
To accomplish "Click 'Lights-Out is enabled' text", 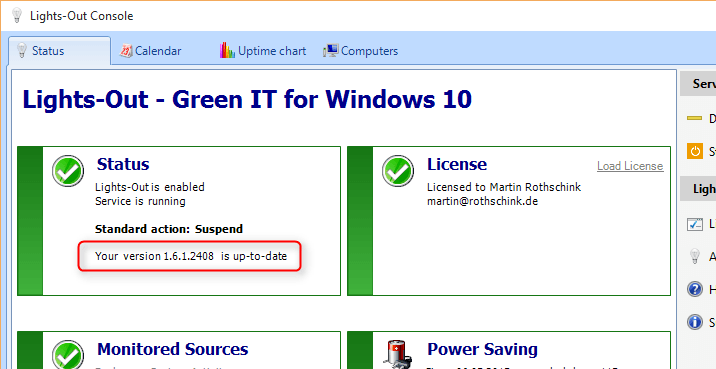I will pos(150,187).
